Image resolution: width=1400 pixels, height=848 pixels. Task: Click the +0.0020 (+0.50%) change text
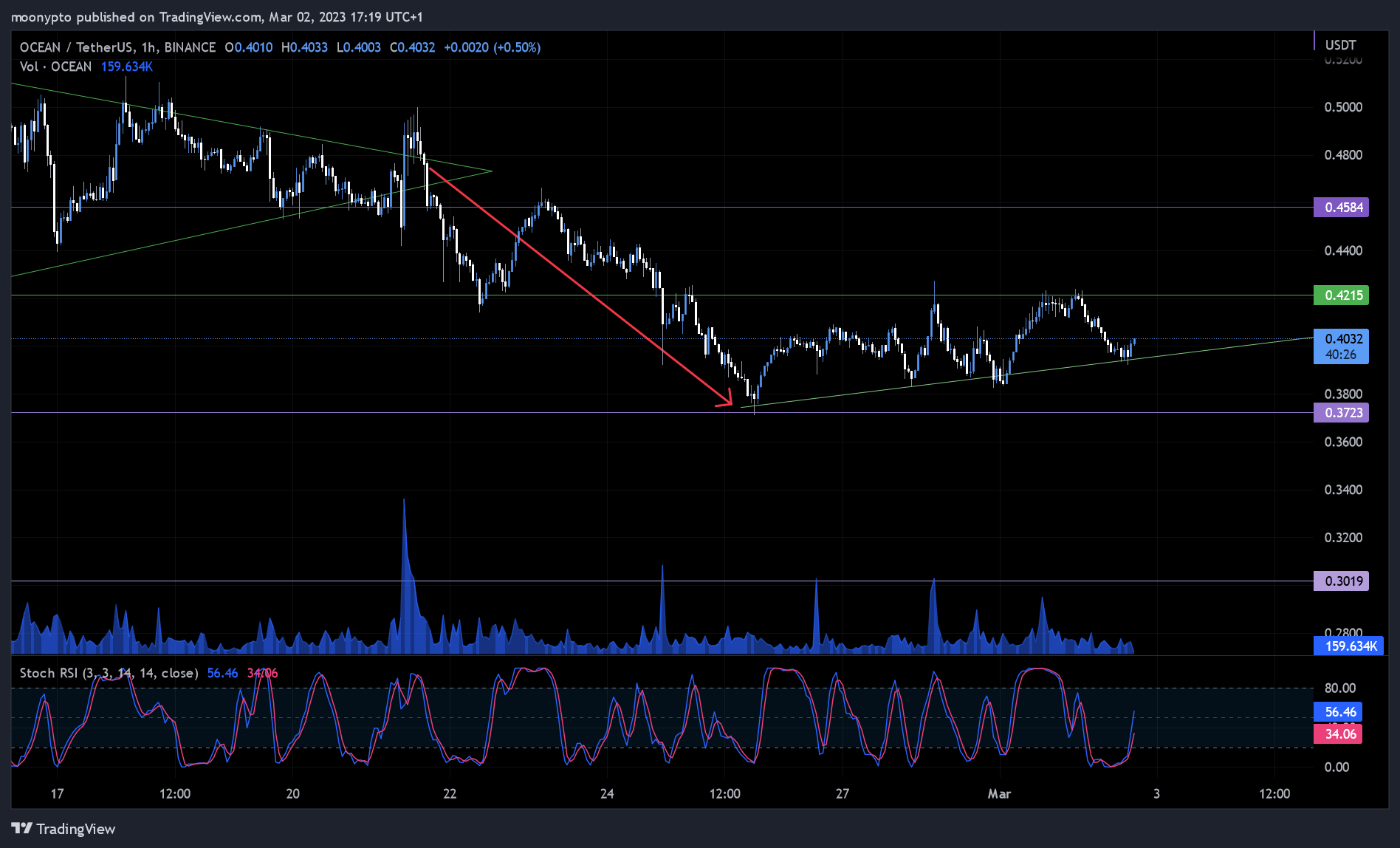tap(493, 47)
